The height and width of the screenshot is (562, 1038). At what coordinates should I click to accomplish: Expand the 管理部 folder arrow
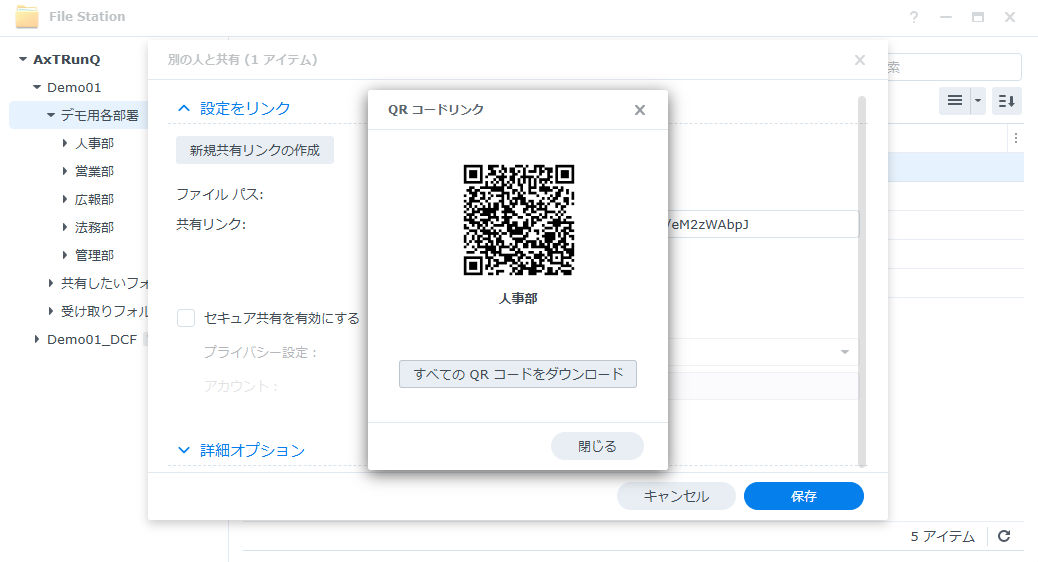pyautogui.click(x=65, y=255)
